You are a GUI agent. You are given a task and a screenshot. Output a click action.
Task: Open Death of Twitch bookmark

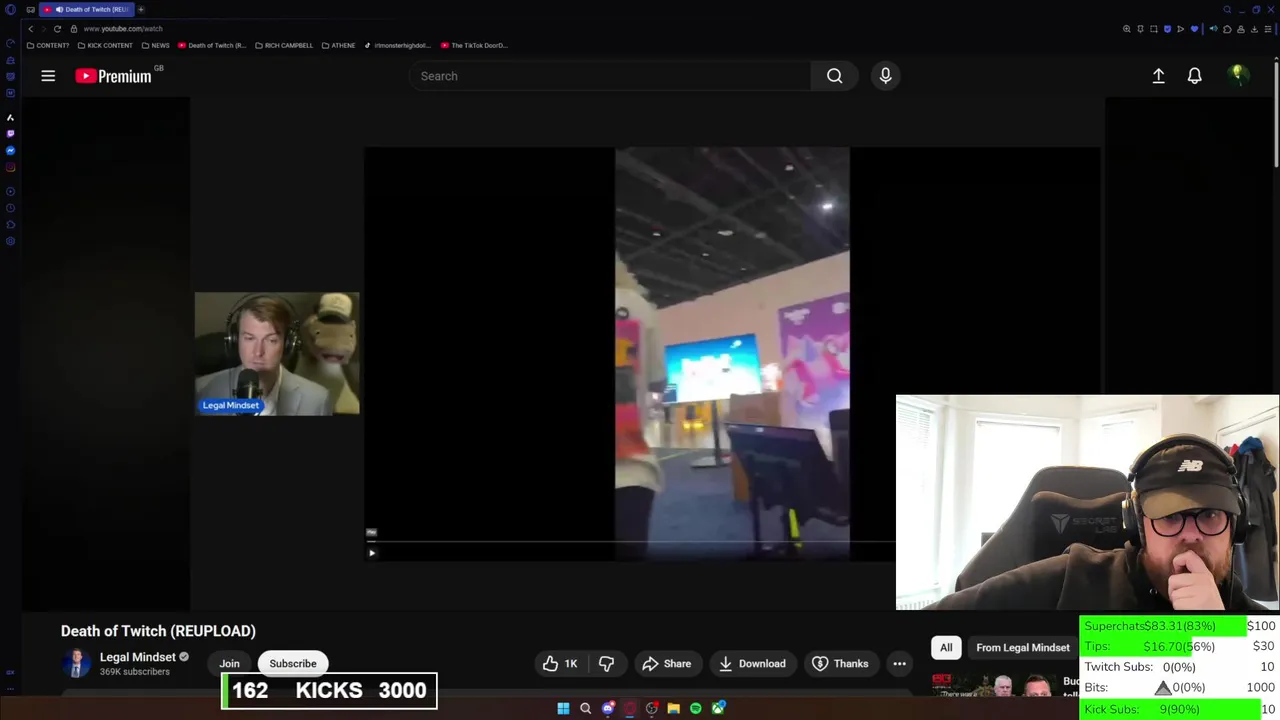(x=212, y=45)
